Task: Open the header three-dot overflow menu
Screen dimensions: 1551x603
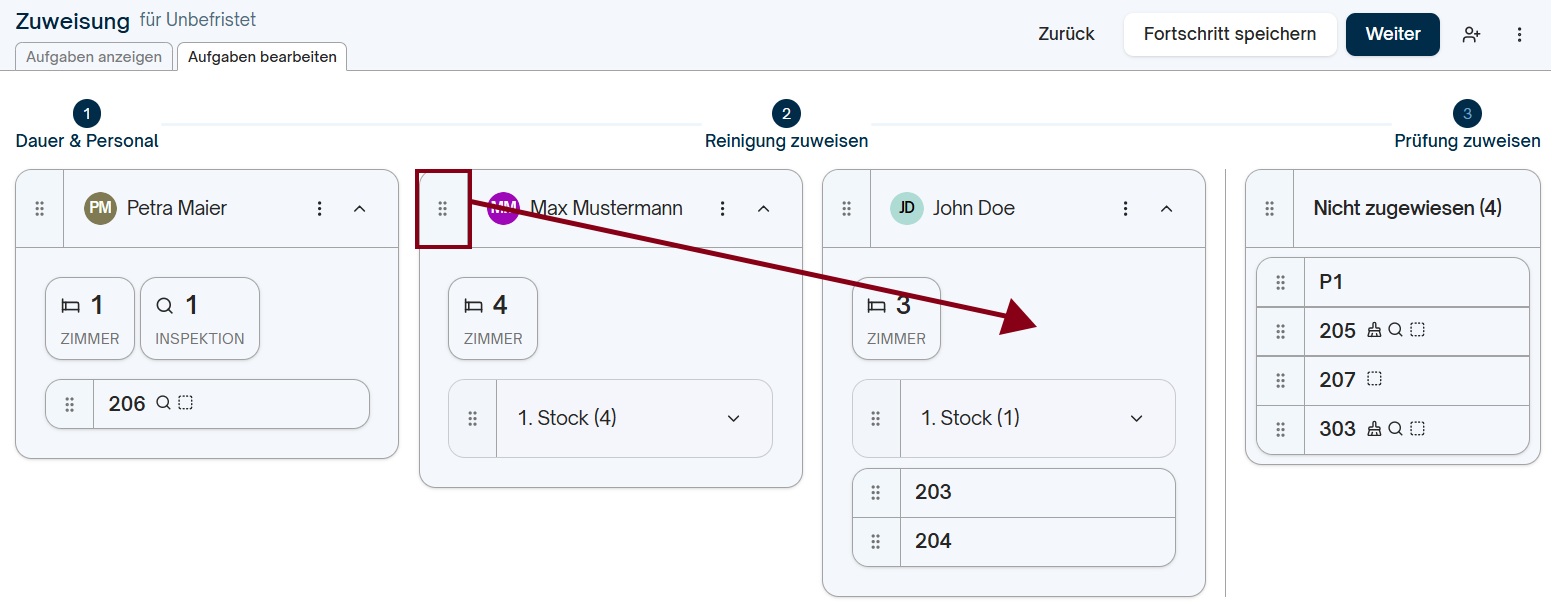Action: (x=1519, y=34)
